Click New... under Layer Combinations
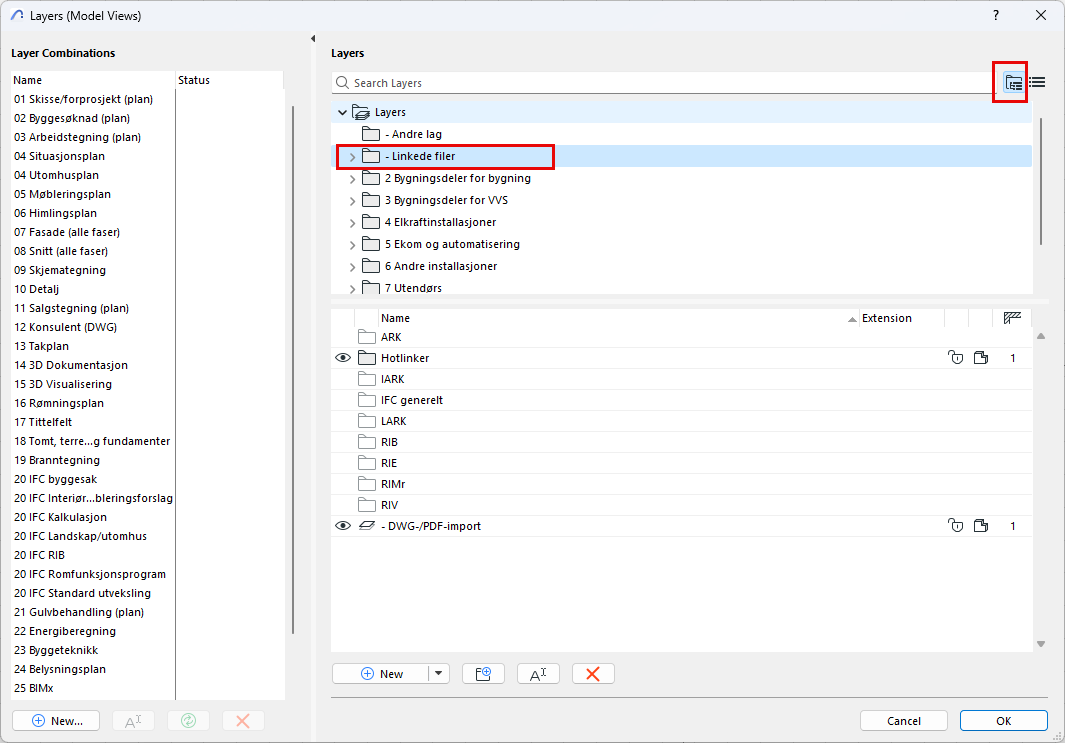Viewport: 1065px width, 743px height. tap(57, 721)
